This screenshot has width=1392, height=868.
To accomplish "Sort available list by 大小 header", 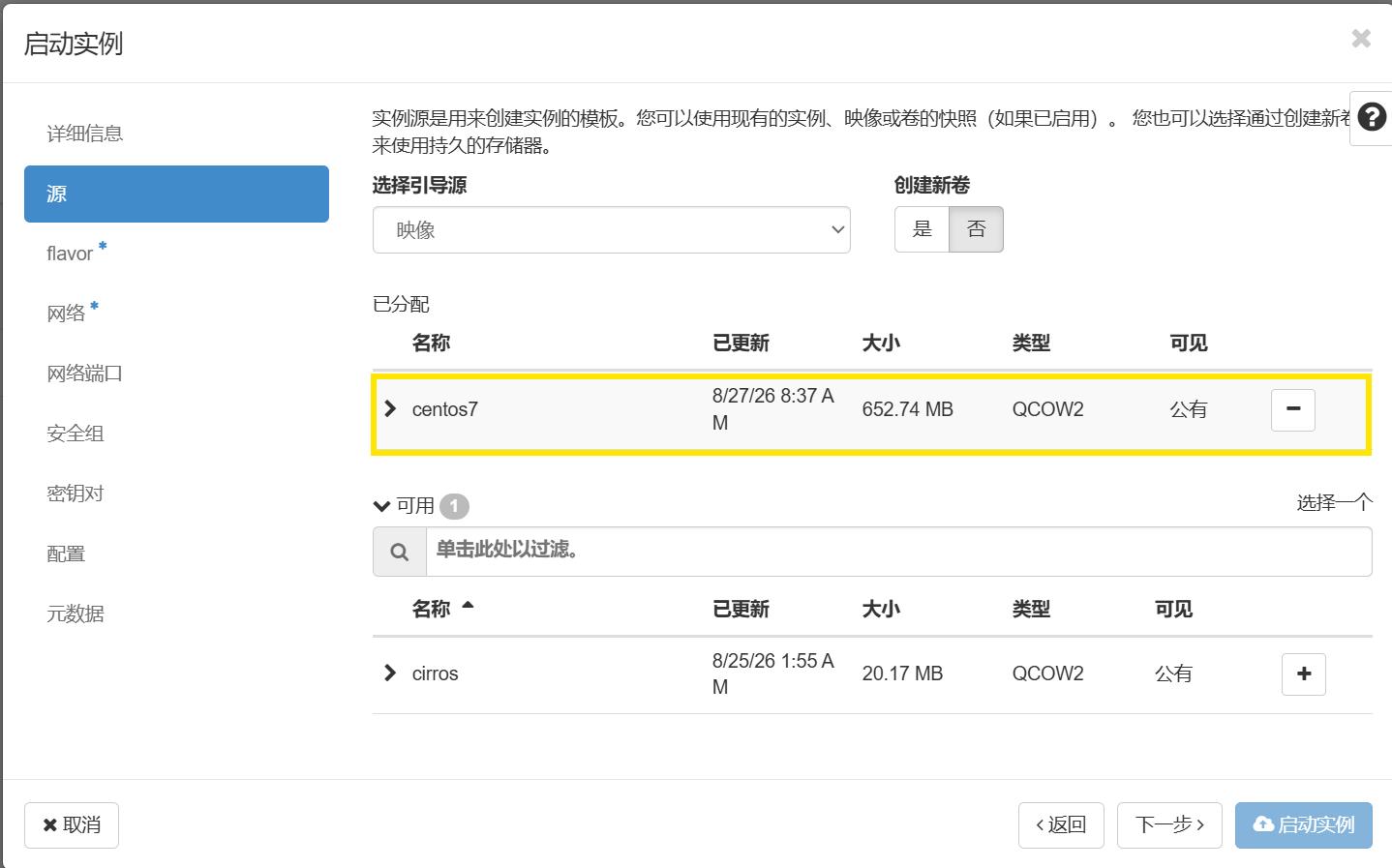I will pyautogui.click(x=881, y=610).
